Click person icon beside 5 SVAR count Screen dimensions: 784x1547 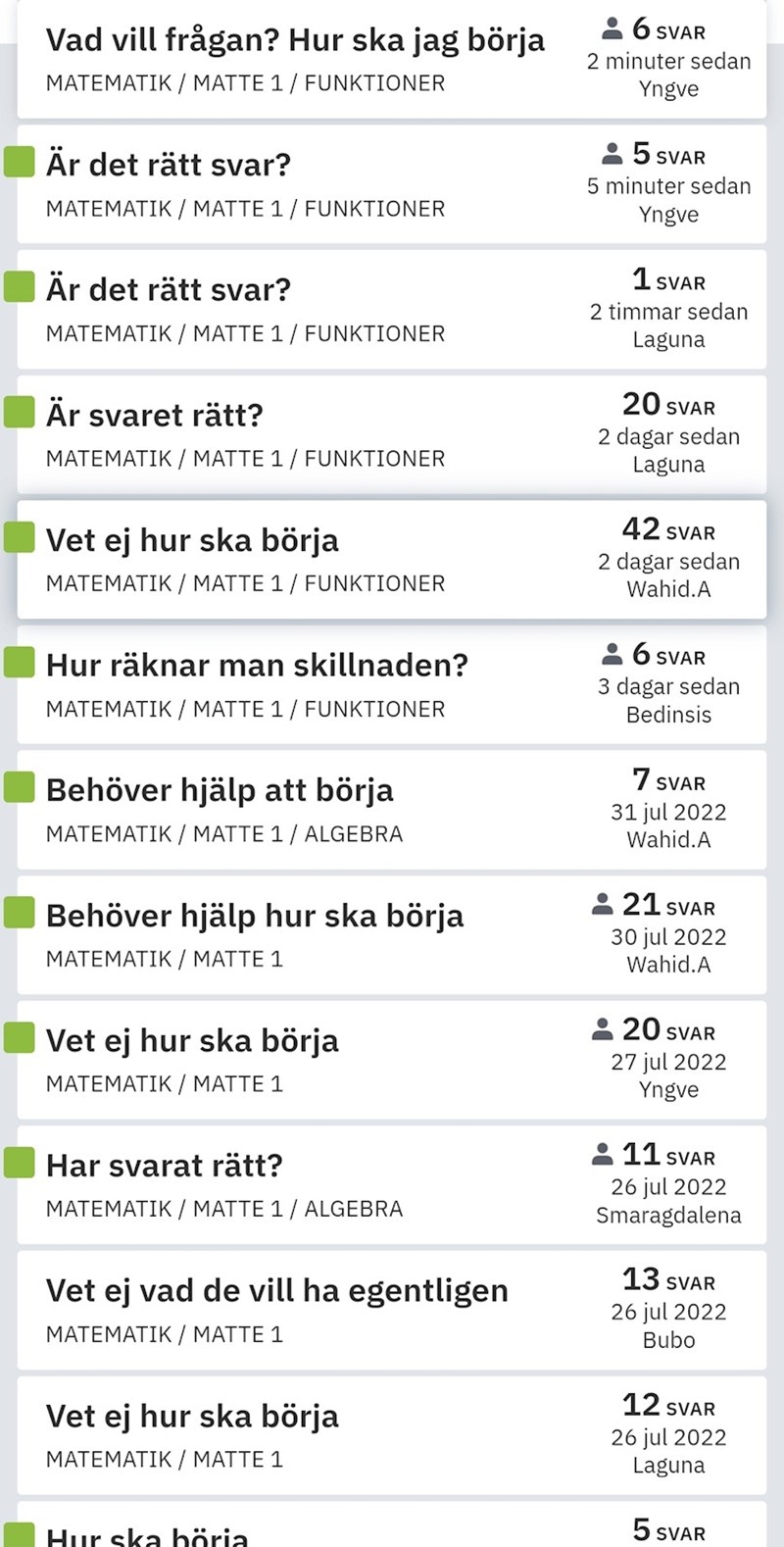tap(612, 154)
